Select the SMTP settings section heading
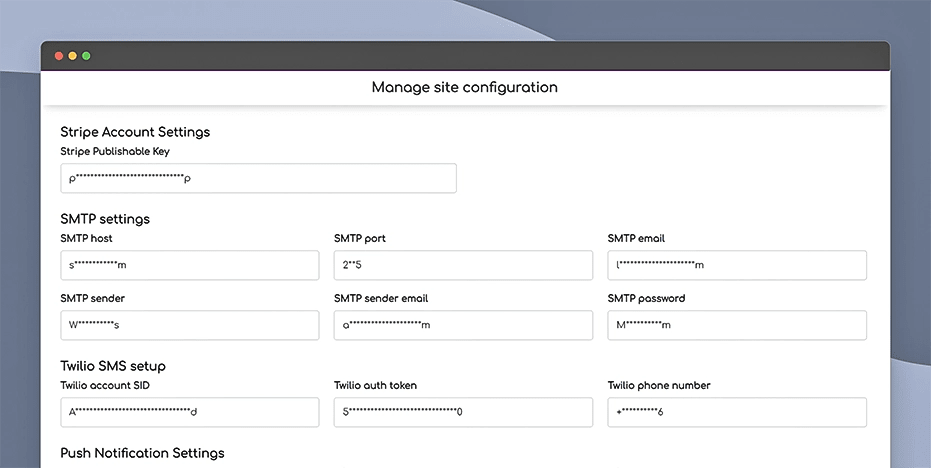This screenshot has height=468, width=931. pos(105,219)
